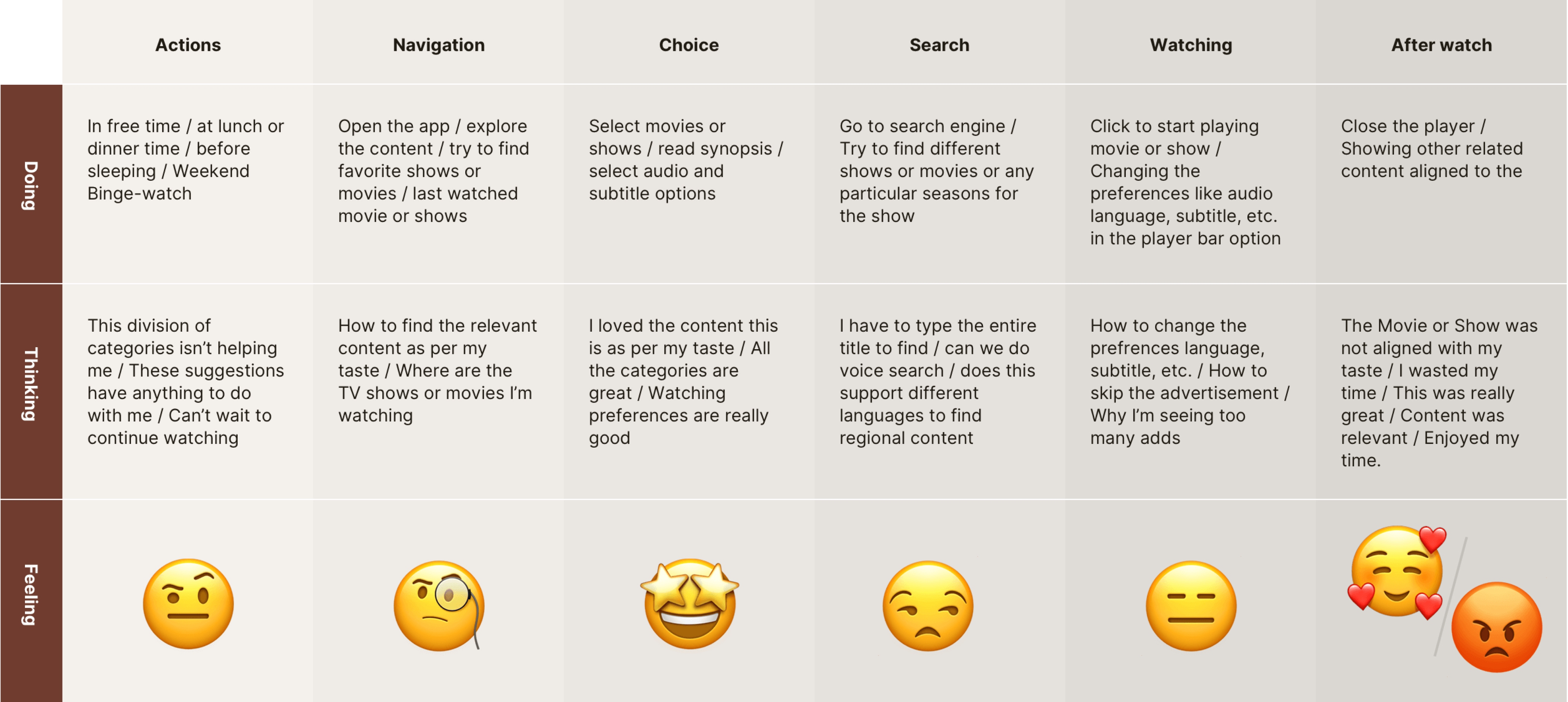Click the unamused face emoji under Search

point(928,605)
